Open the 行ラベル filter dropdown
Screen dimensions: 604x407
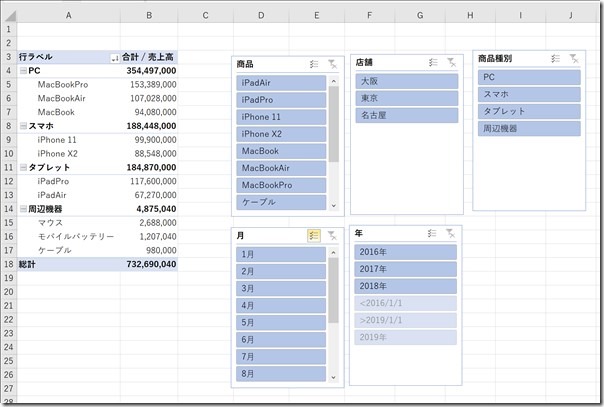click(x=112, y=58)
